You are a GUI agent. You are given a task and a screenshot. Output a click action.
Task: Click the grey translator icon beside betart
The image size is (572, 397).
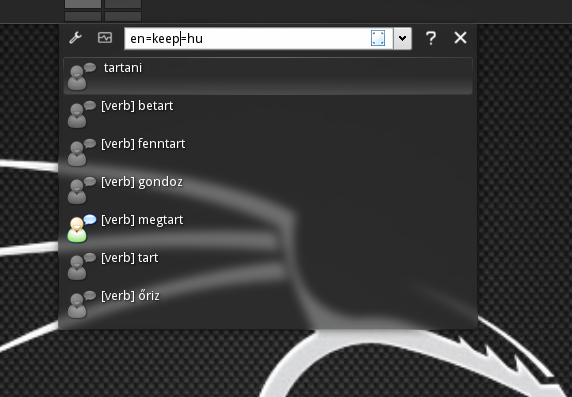tap(82, 114)
